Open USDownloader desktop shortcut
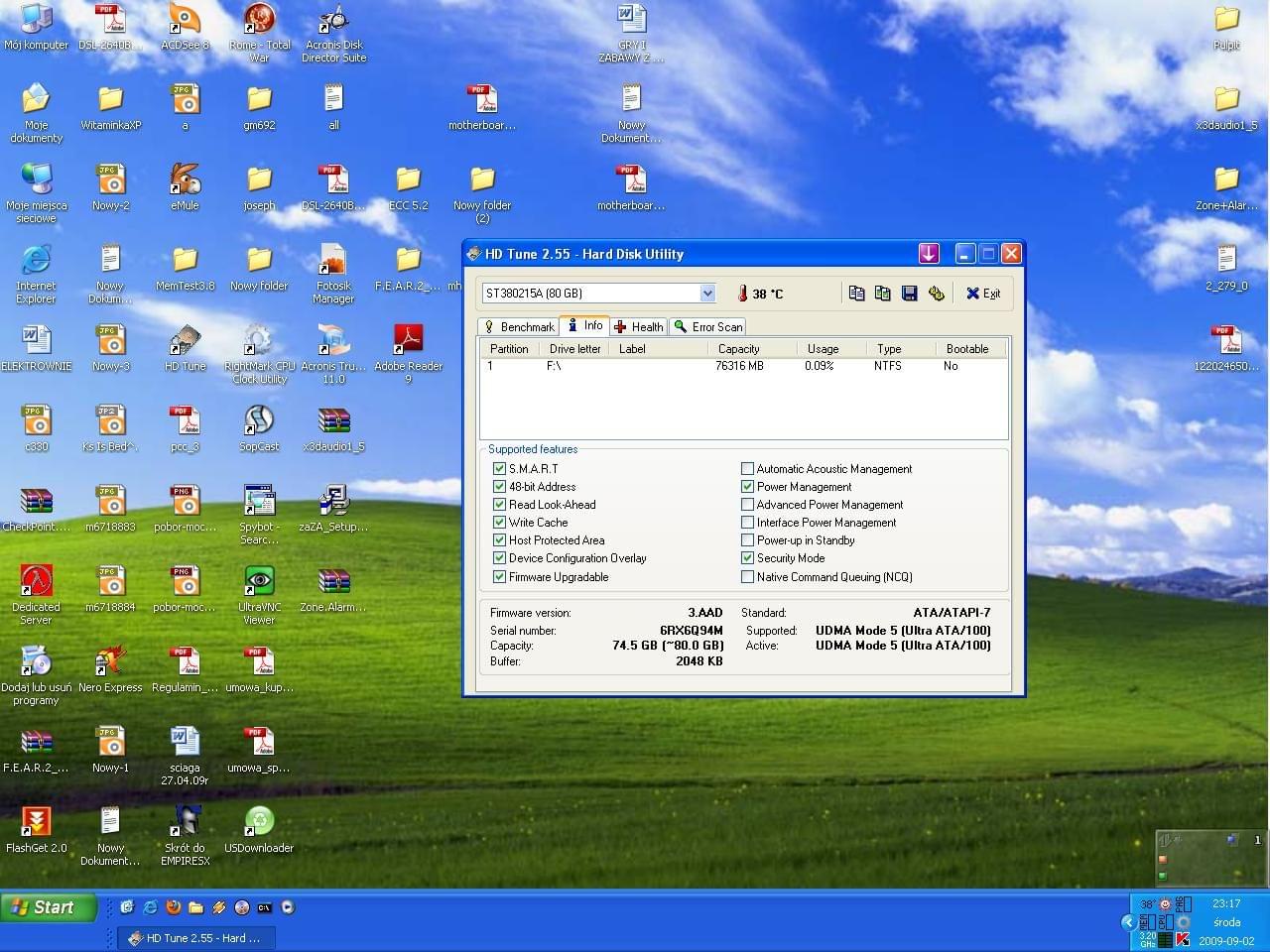This screenshot has height=952, width=1270. [x=259, y=830]
